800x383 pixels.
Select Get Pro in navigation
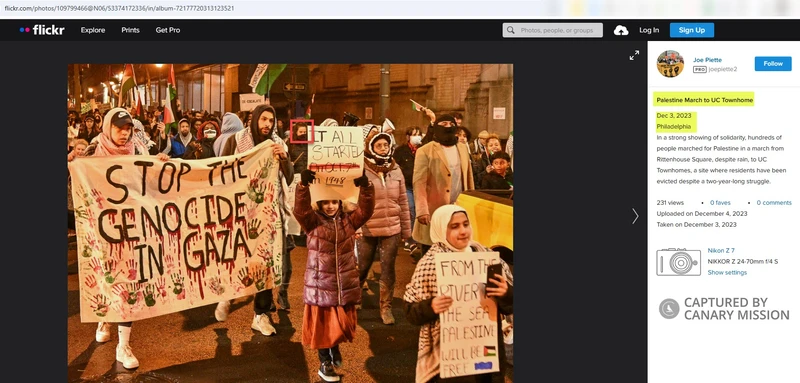(168, 30)
